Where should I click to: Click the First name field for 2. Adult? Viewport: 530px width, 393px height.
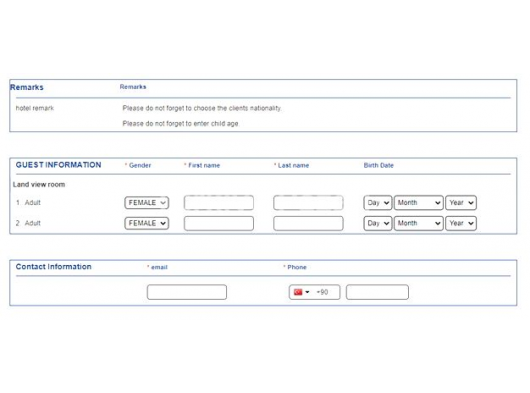pos(219,223)
